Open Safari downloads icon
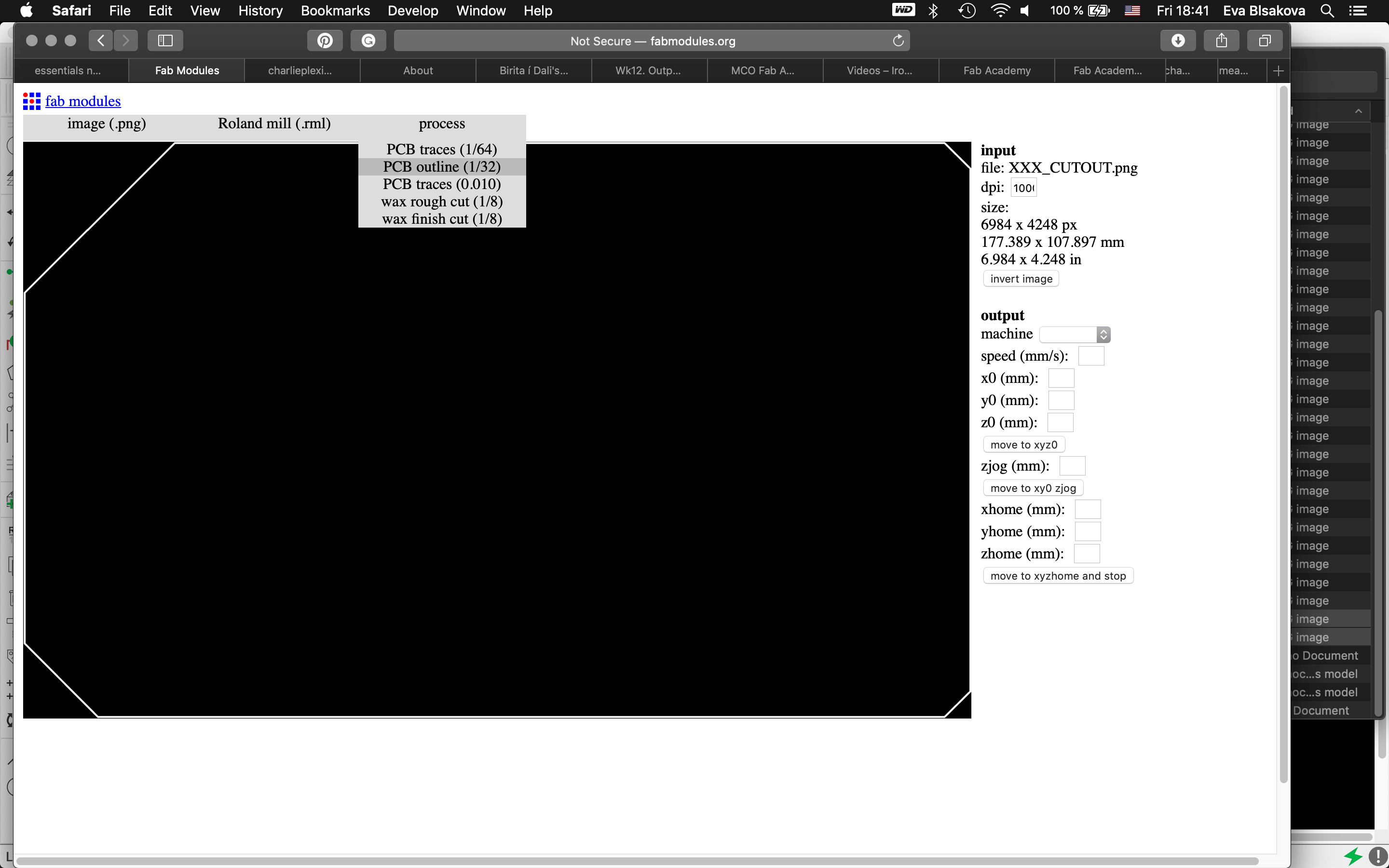Image resolution: width=1389 pixels, height=868 pixels. [1178, 41]
